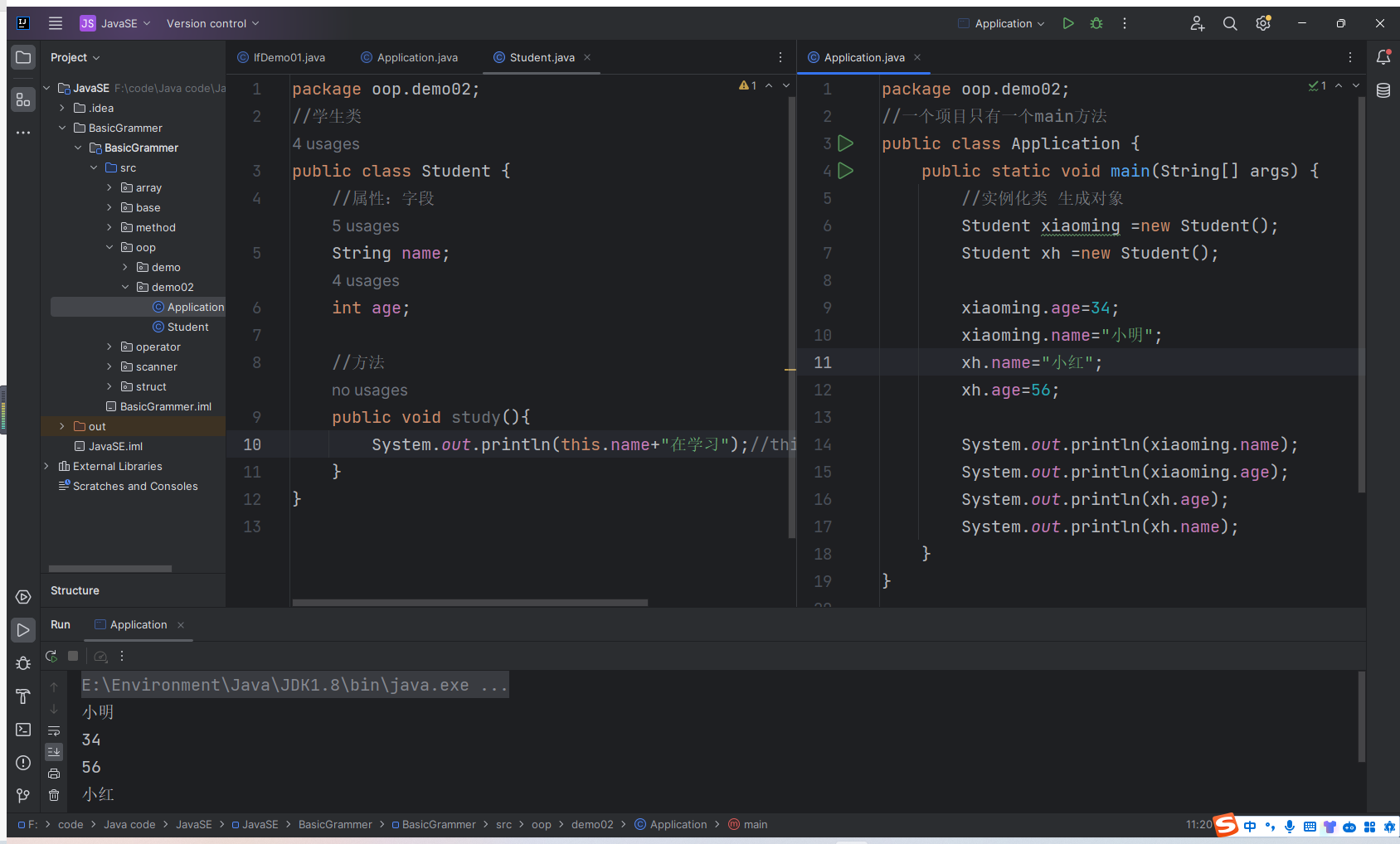Image resolution: width=1400 pixels, height=844 pixels.
Task: Open Search Everywhere magnifier icon
Action: pos(1230,23)
